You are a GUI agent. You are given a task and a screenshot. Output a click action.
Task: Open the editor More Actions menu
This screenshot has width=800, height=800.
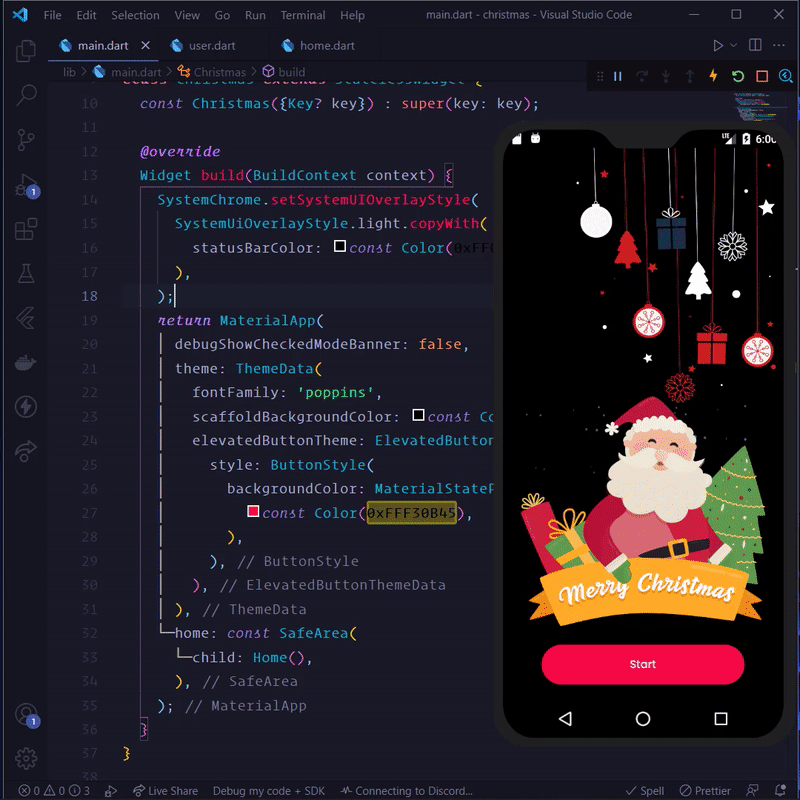[x=779, y=45]
